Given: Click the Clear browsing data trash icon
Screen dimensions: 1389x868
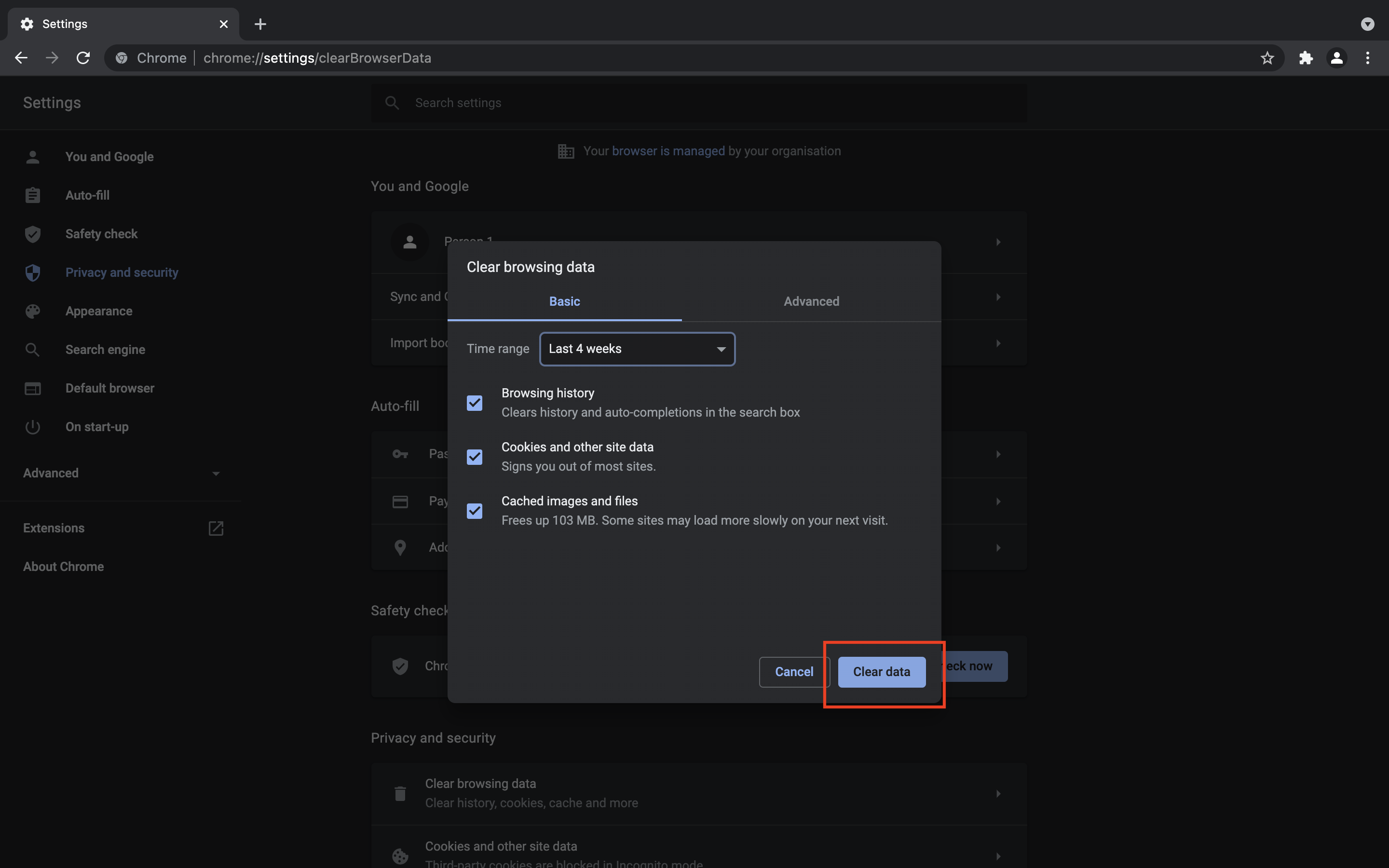Looking at the screenshot, I should pos(400,793).
